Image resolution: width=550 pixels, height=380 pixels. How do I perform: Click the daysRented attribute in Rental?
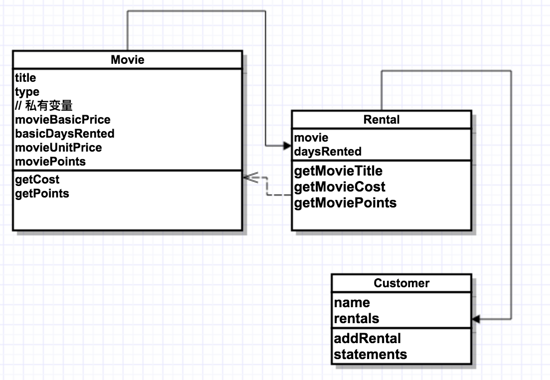[328, 152]
